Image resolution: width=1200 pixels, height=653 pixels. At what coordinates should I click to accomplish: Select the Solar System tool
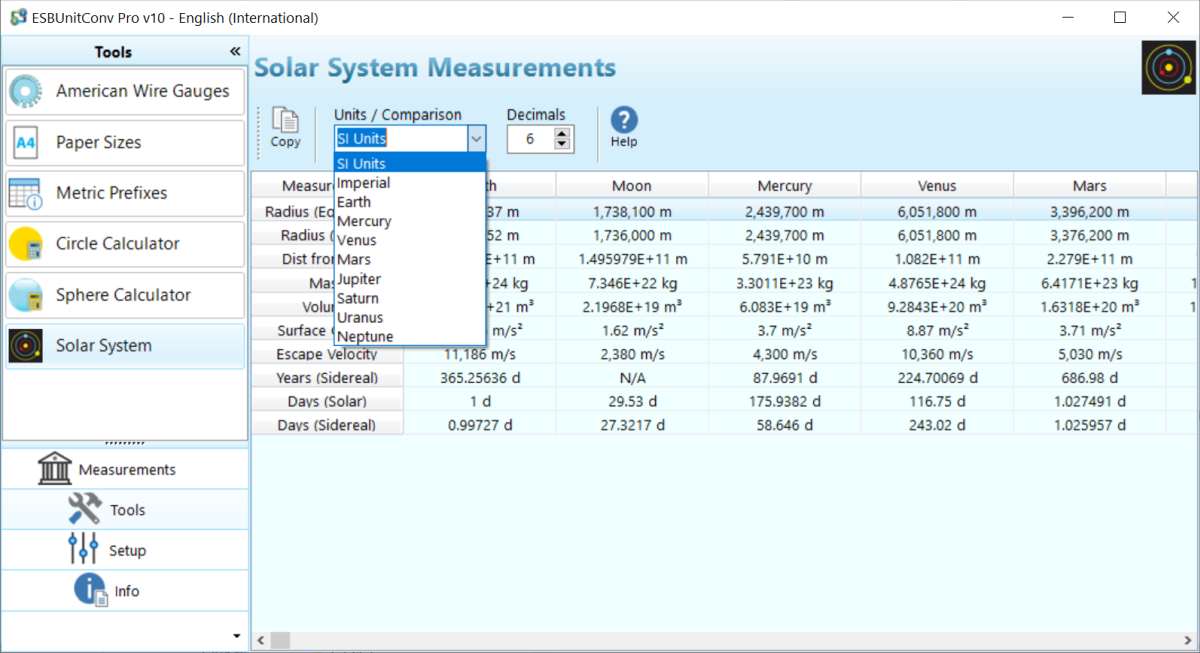124,345
